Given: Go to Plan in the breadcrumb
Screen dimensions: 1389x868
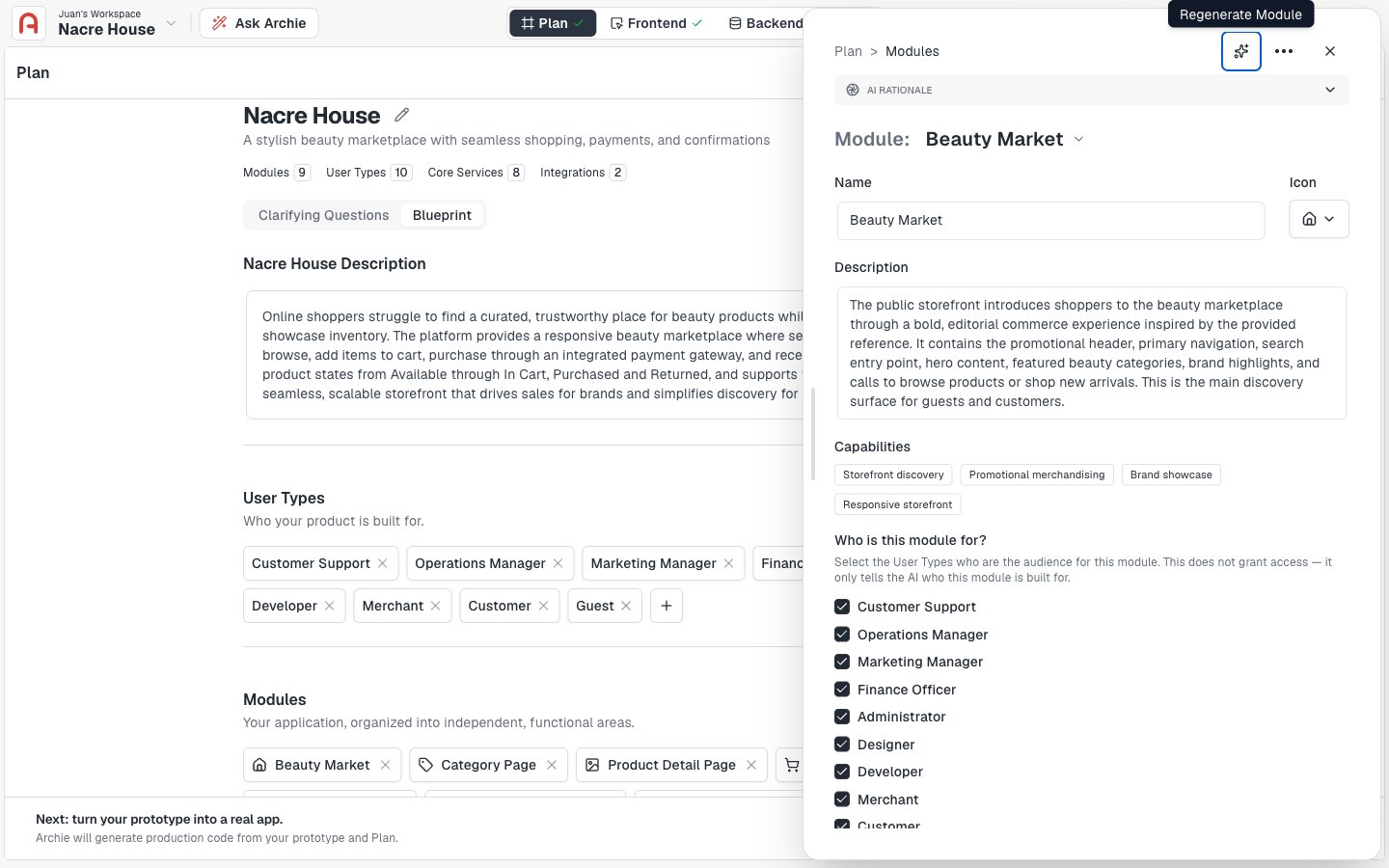Looking at the screenshot, I should [848, 51].
